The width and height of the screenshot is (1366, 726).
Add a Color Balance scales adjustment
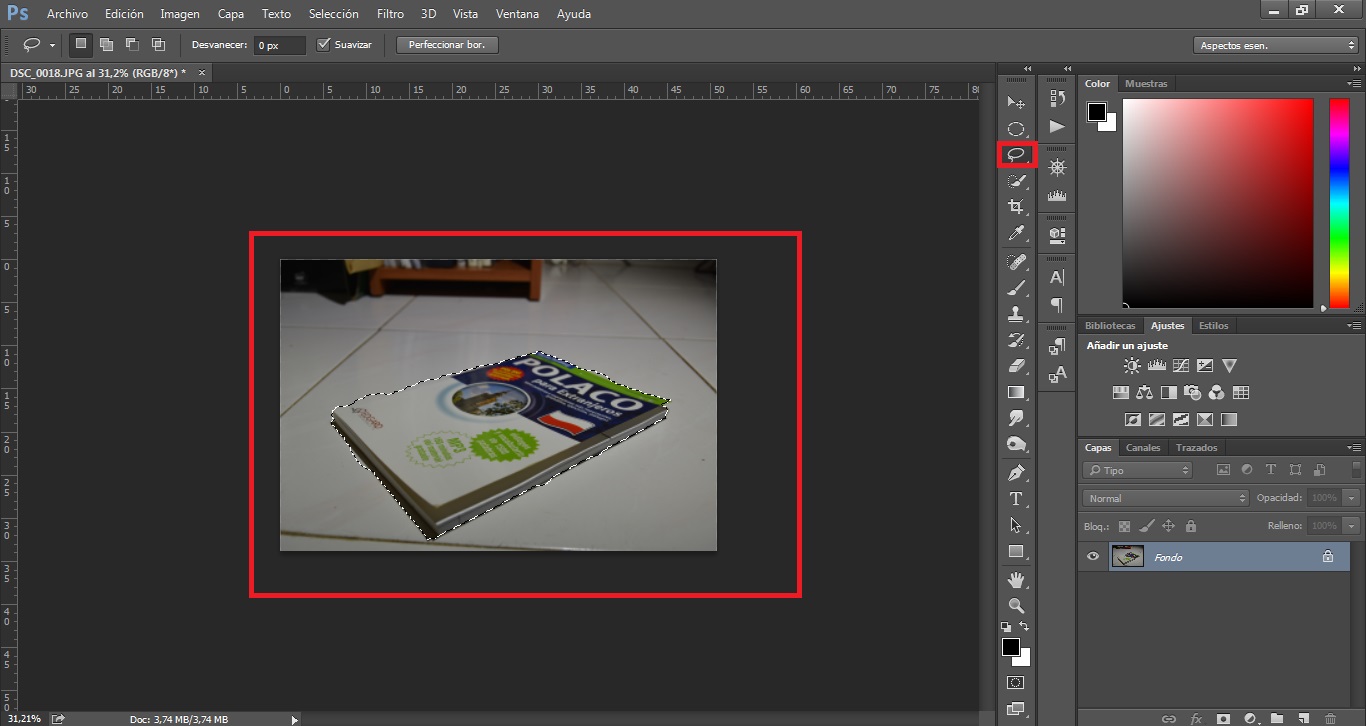point(1144,393)
